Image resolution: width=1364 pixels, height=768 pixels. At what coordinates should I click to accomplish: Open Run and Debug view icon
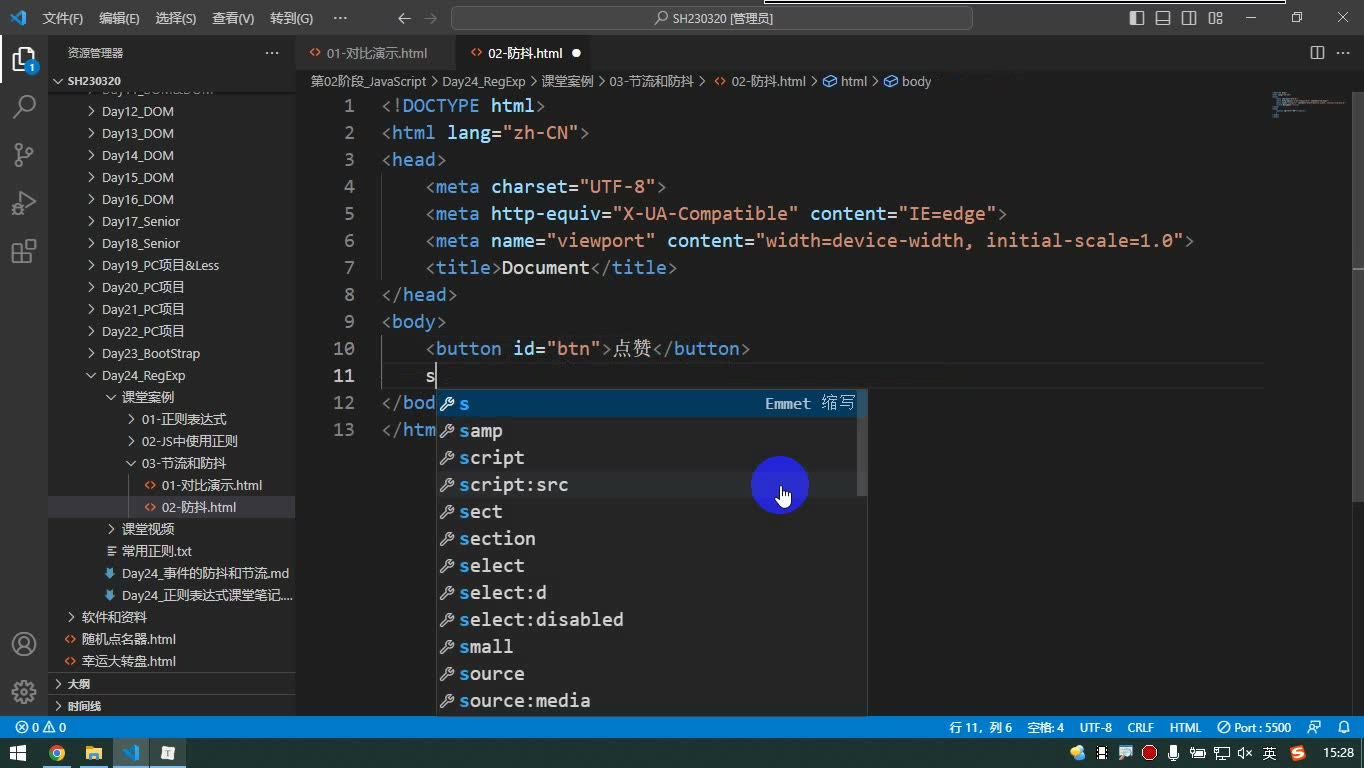[x=23, y=203]
